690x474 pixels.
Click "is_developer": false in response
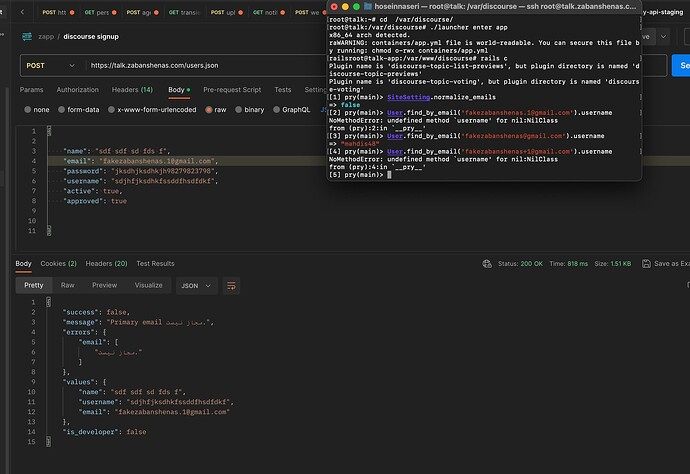(x=104, y=432)
